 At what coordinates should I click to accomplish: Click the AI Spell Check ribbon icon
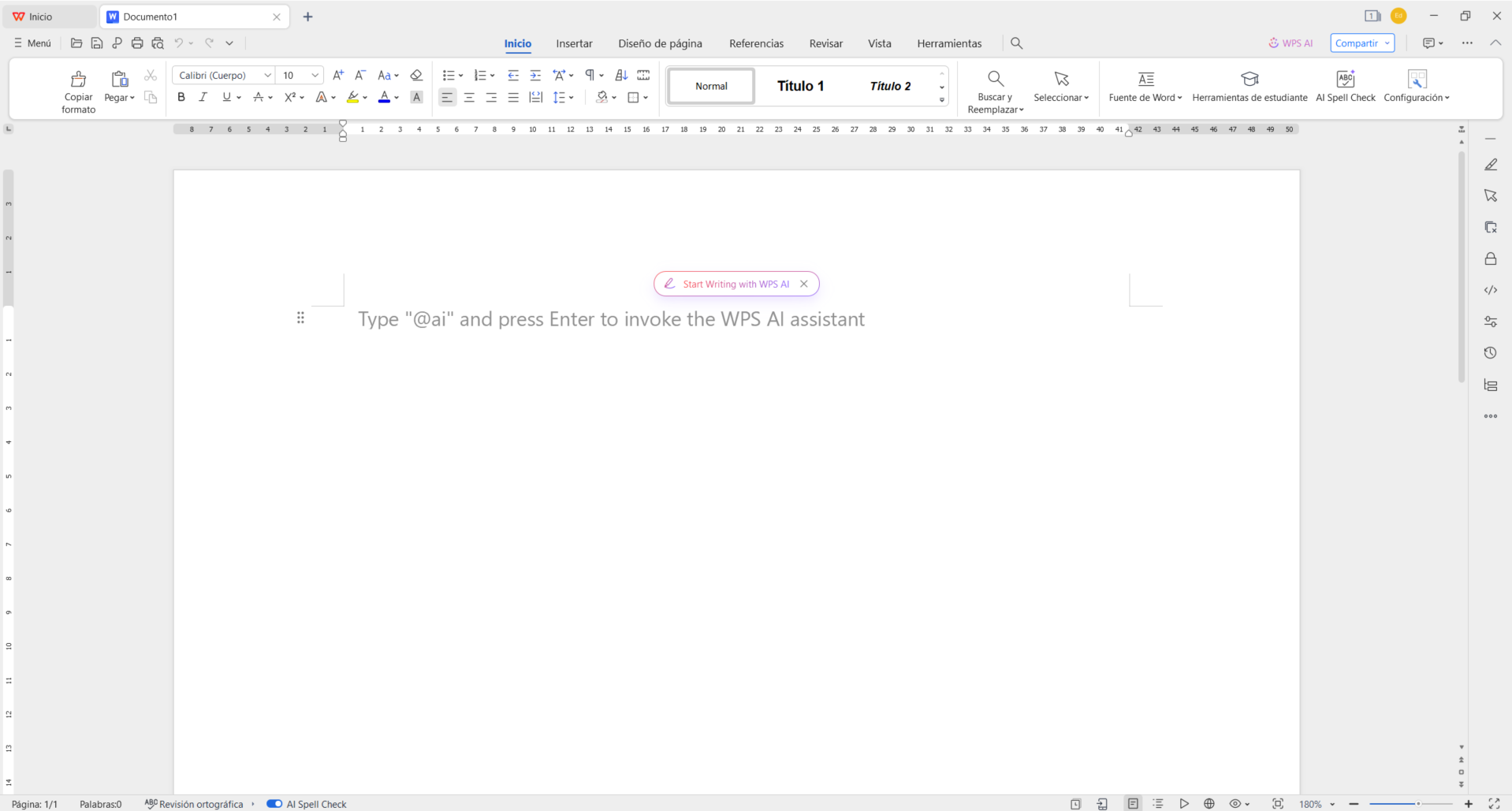1345,80
